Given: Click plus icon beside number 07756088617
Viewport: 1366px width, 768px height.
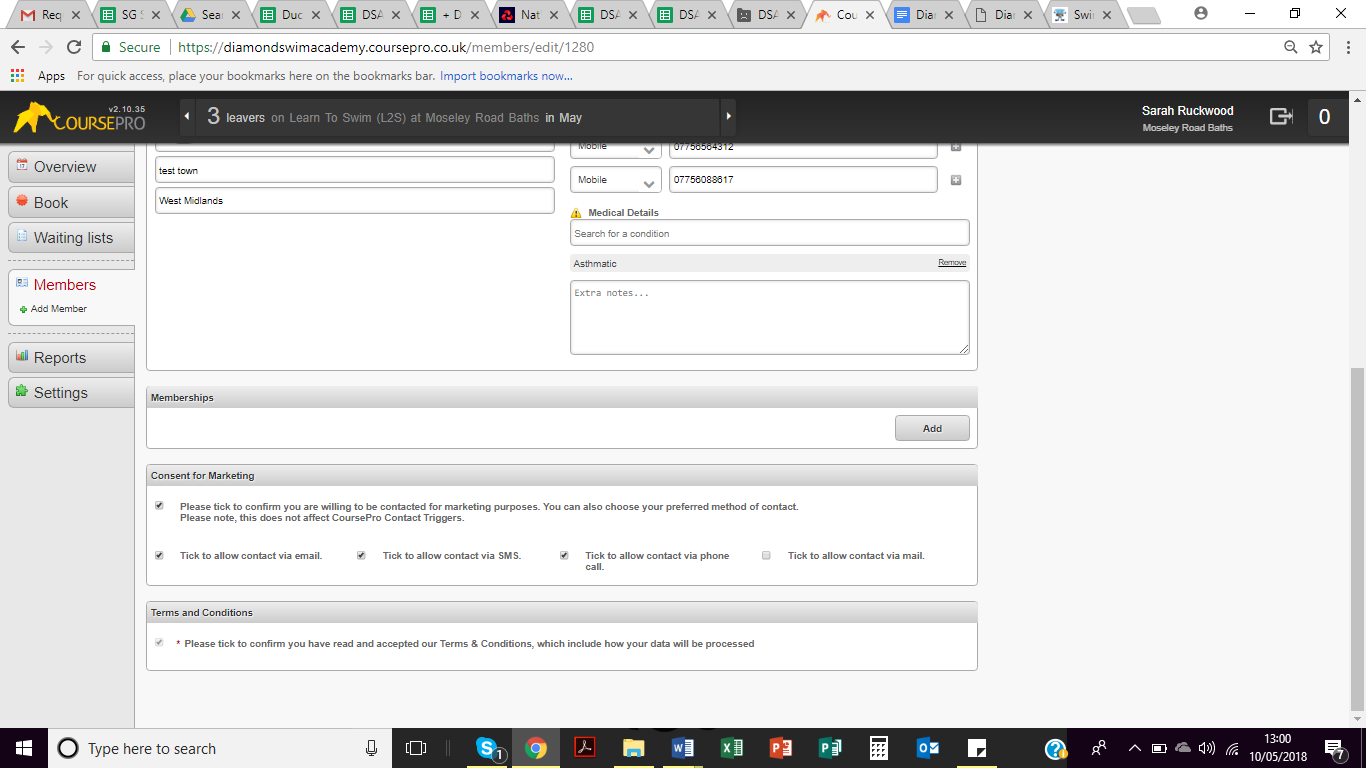Looking at the screenshot, I should pyautogui.click(x=955, y=180).
